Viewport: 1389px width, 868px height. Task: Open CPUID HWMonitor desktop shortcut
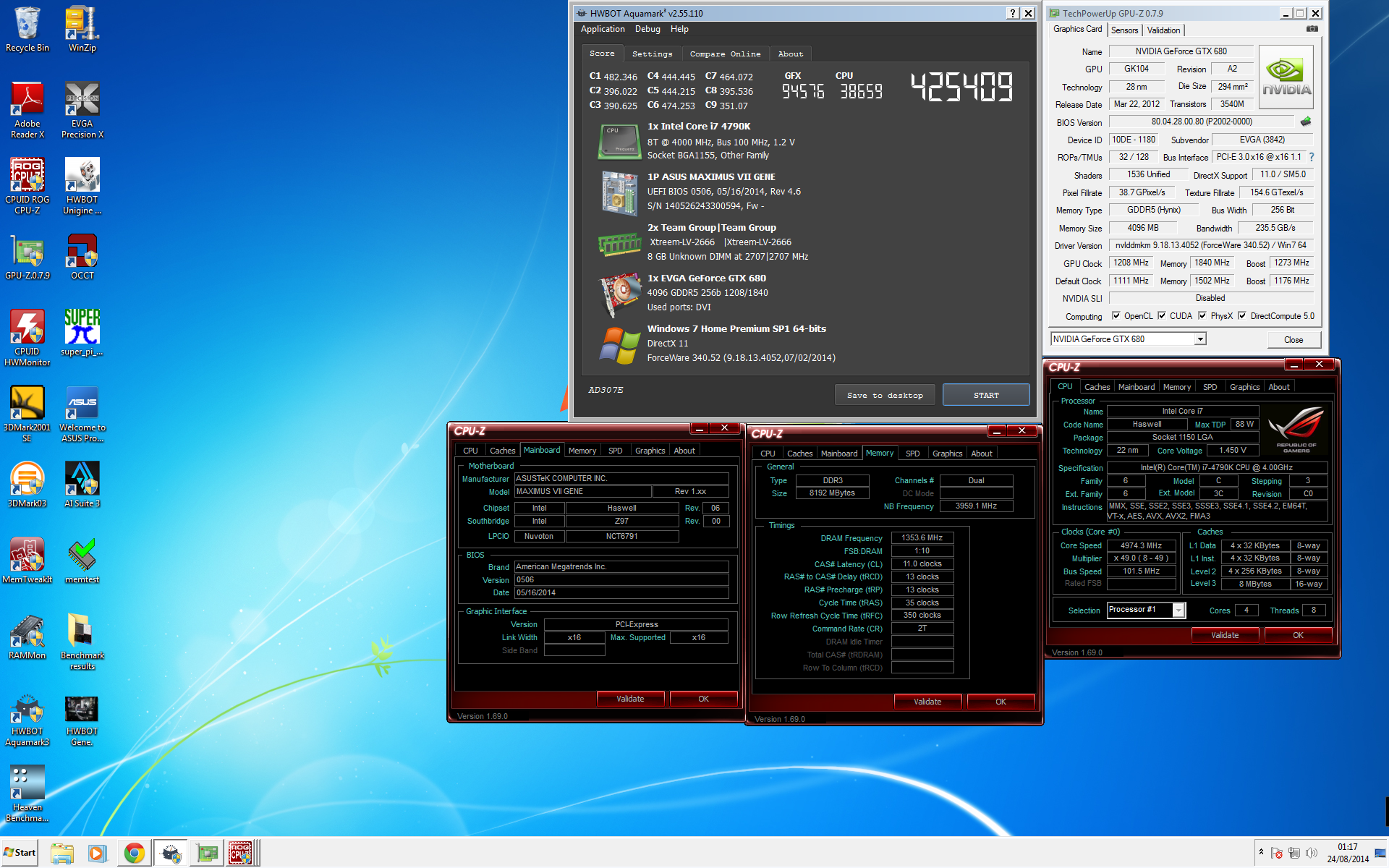[x=27, y=338]
